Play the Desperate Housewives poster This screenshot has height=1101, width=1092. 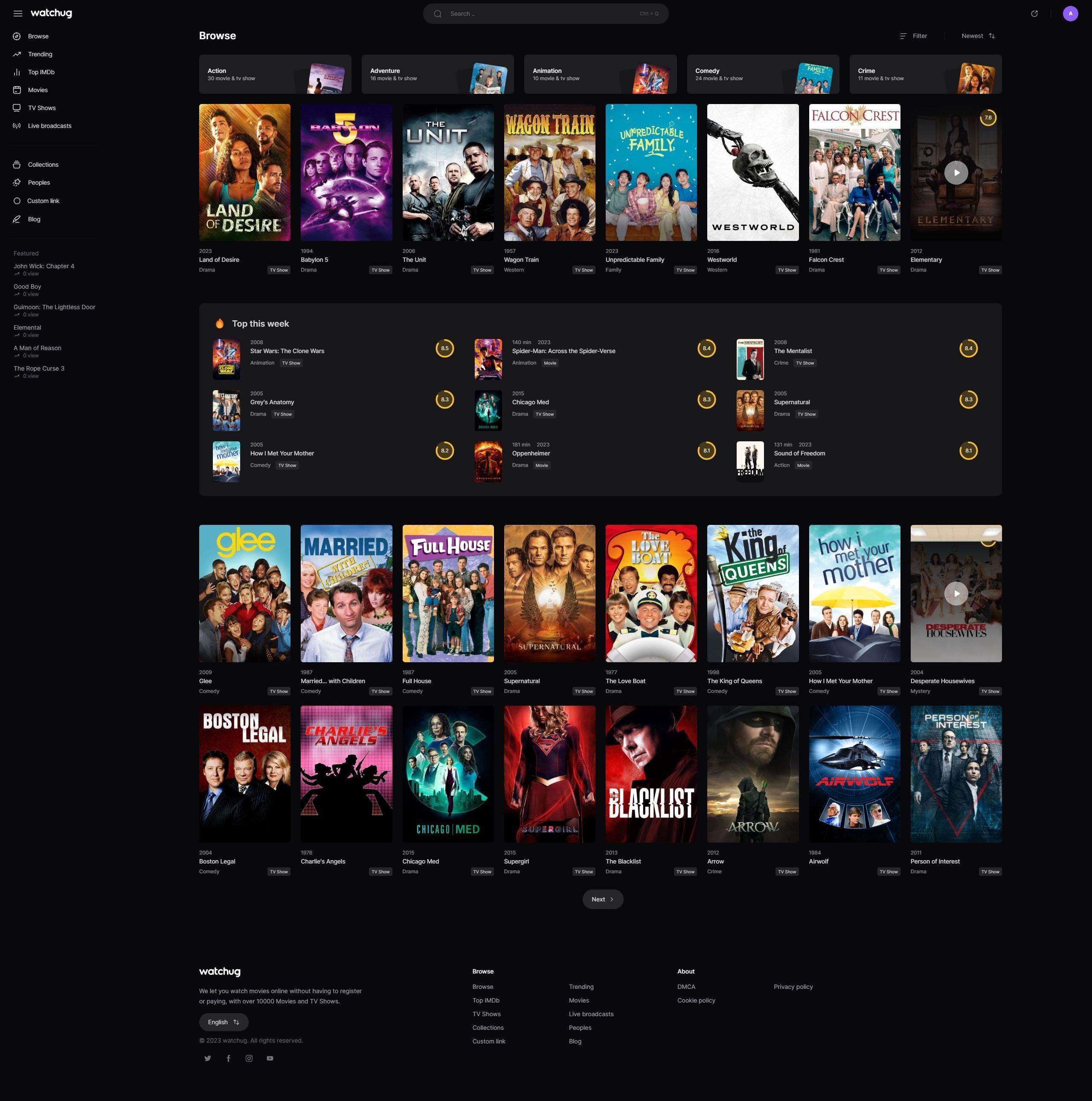(x=956, y=593)
